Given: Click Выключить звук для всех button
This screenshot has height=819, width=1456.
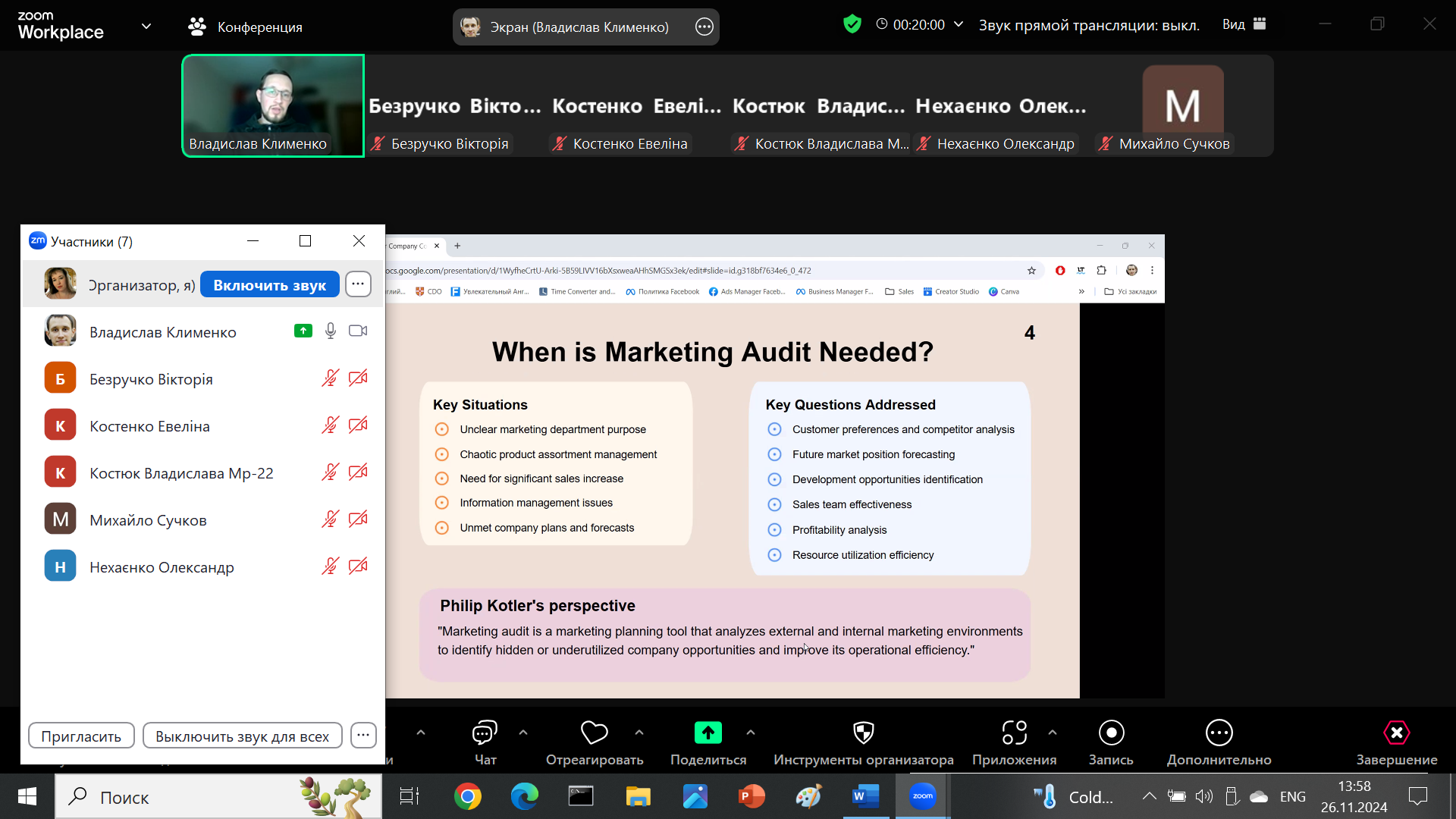Looking at the screenshot, I should [242, 736].
